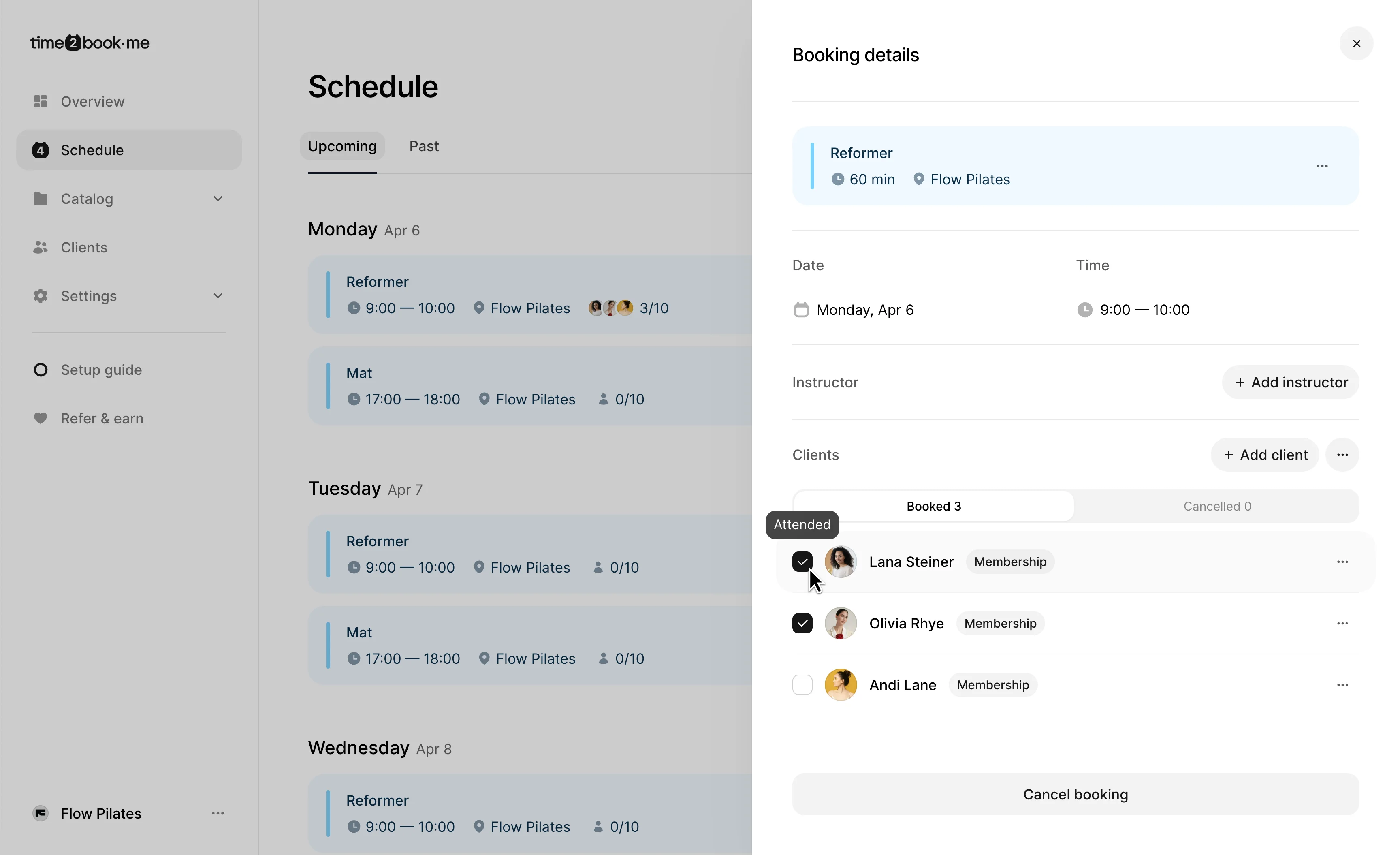The height and width of the screenshot is (855, 1400).
Task: Click the Cancel booking button
Action: pyautogui.click(x=1075, y=794)
